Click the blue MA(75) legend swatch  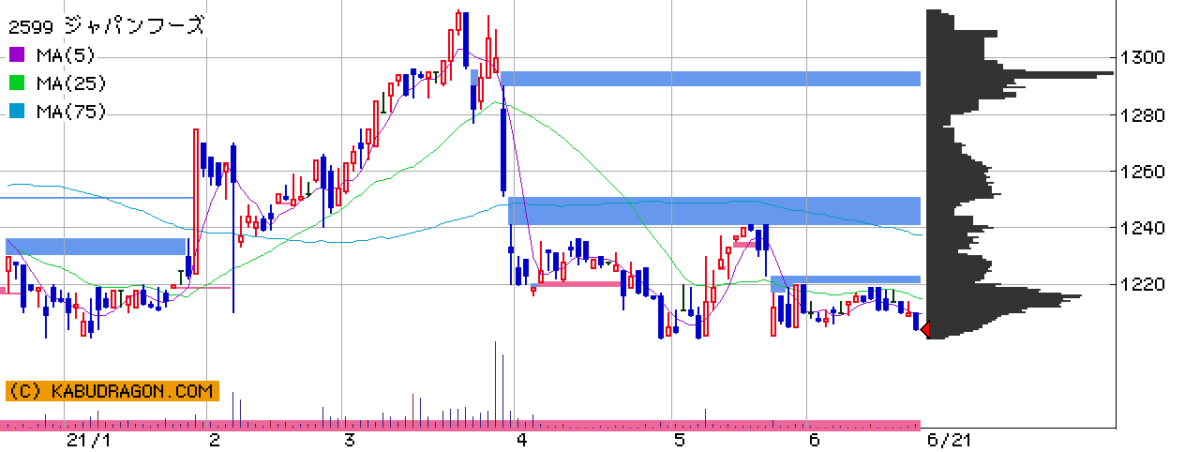(x=16, y=112)
